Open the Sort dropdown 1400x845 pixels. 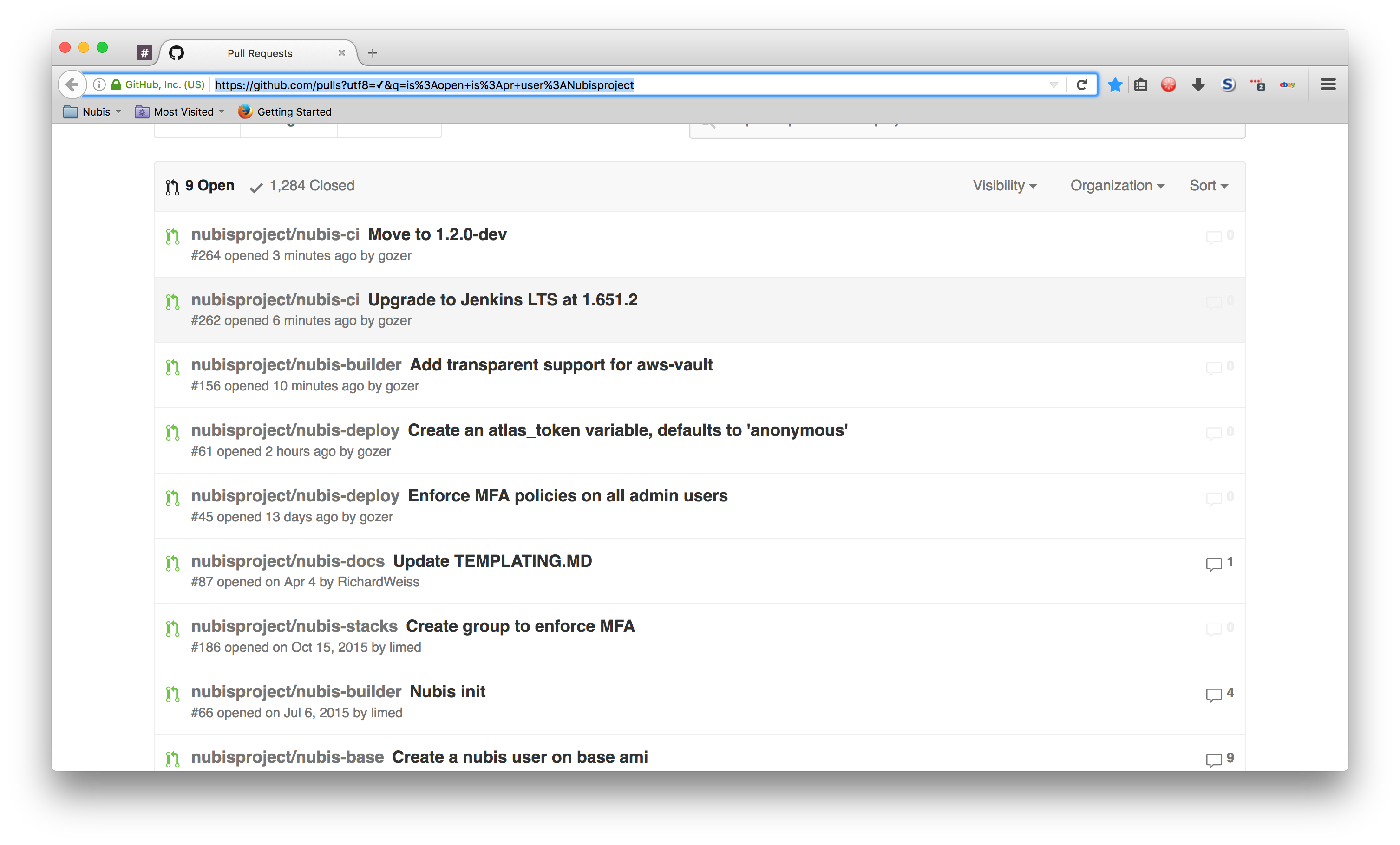click(x=1209, y=186)
